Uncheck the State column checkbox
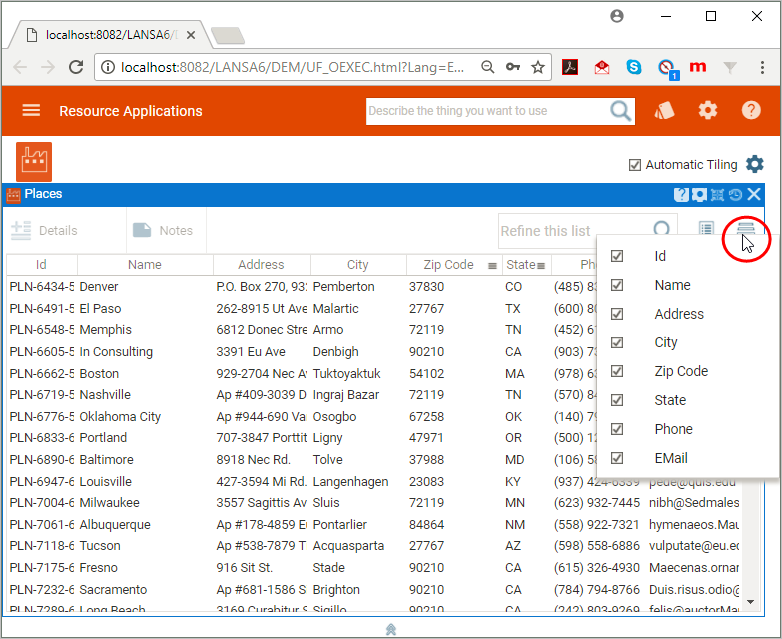This screenshot has width=782, height=639. click(617, 400)
